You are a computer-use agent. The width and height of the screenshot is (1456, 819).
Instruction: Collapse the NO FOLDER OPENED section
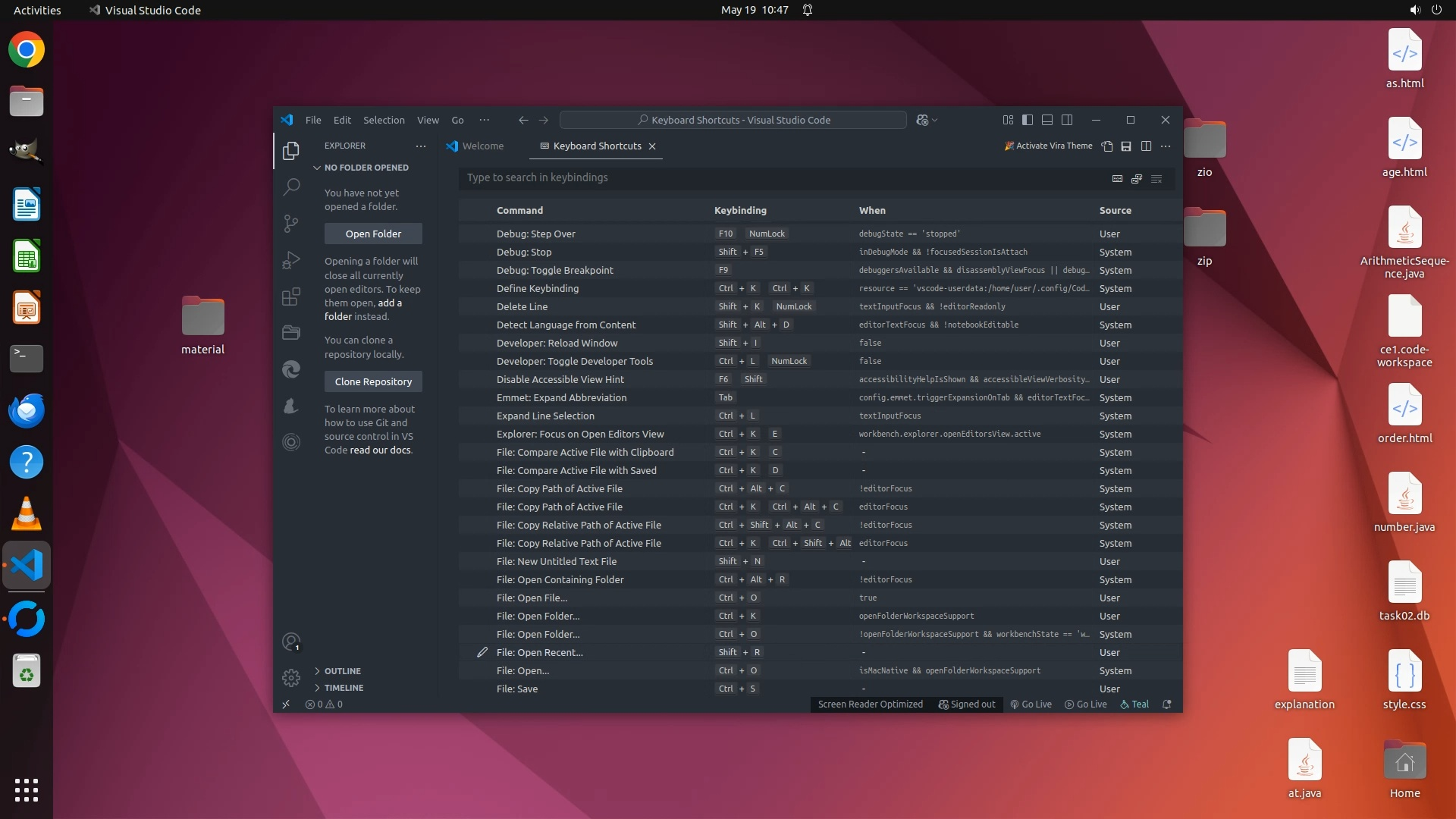[366, 168]
